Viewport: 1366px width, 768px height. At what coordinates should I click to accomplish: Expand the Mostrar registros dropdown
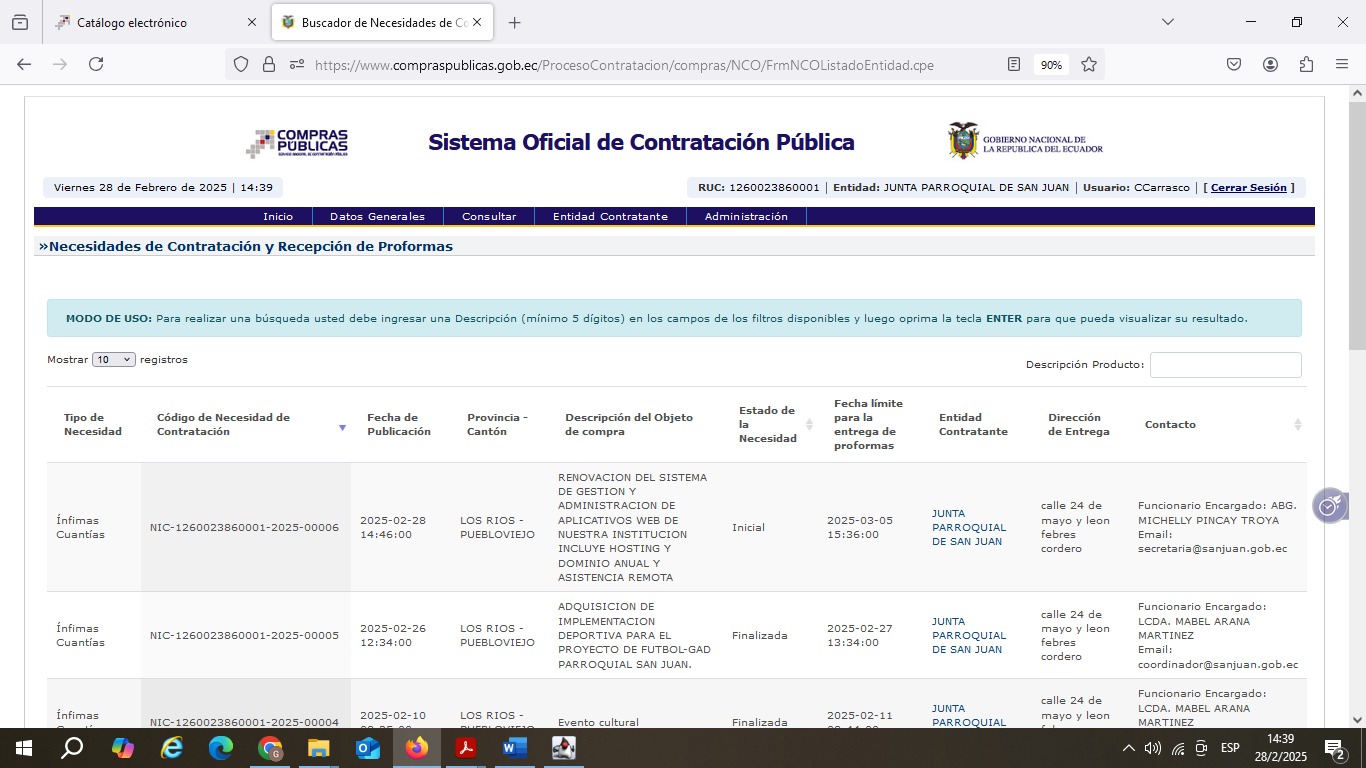point(113,360)
